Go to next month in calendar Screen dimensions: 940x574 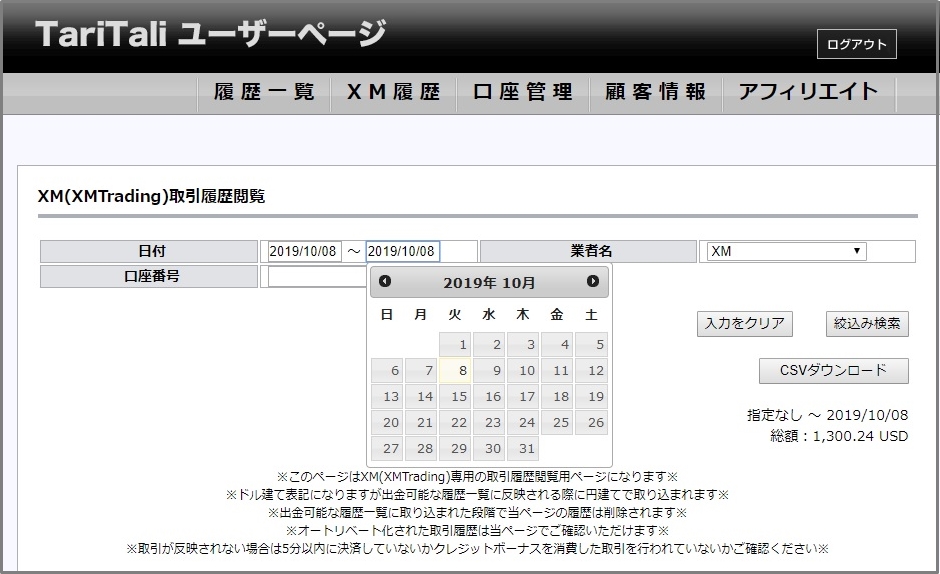pos(593,281)
